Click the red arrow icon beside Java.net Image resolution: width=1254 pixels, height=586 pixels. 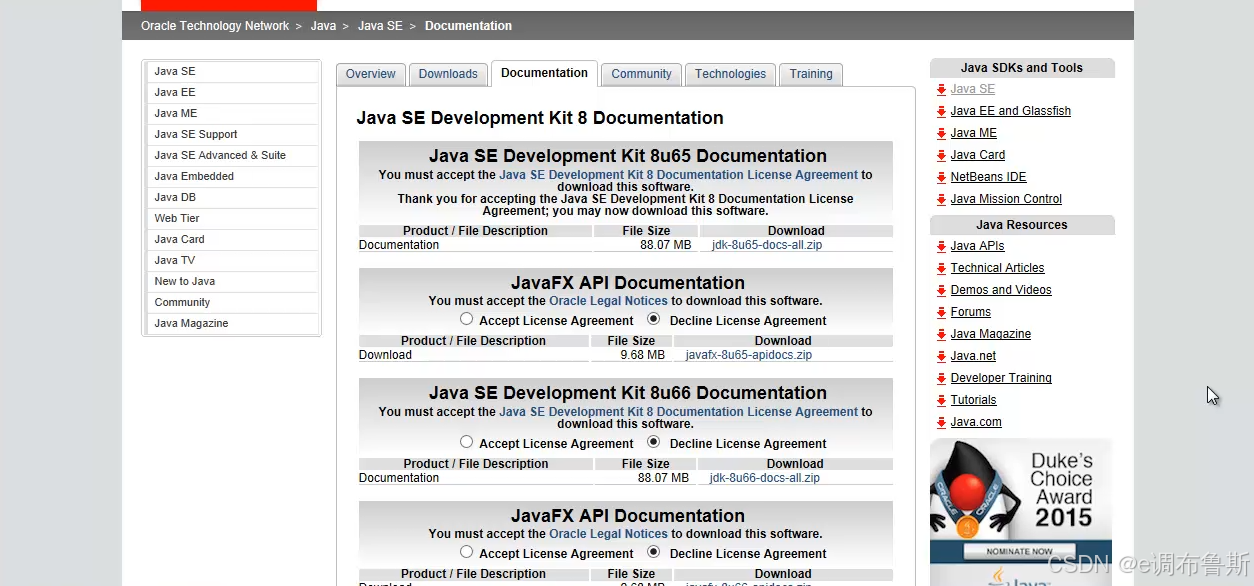tap(941, 357)
